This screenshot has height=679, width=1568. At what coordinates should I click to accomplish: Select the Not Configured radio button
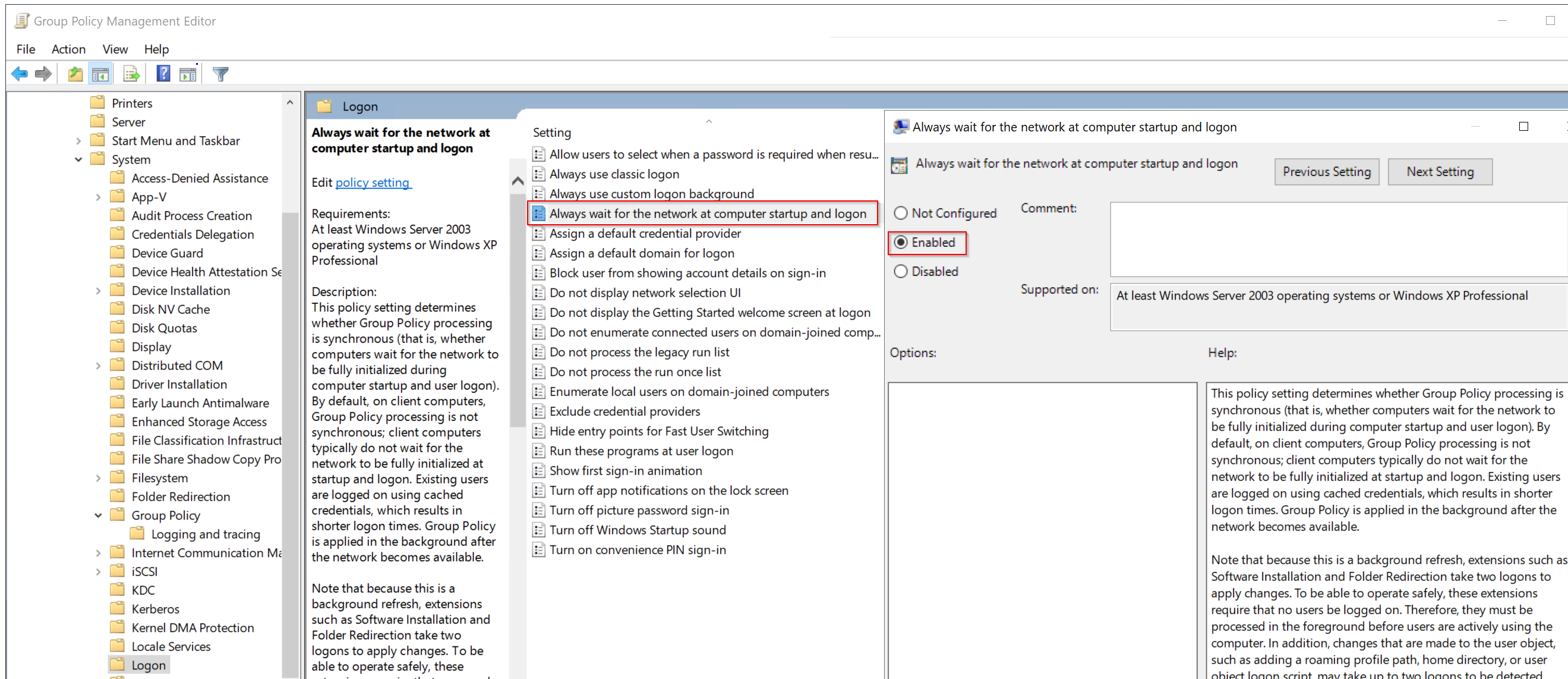click(x=900, y=213)
